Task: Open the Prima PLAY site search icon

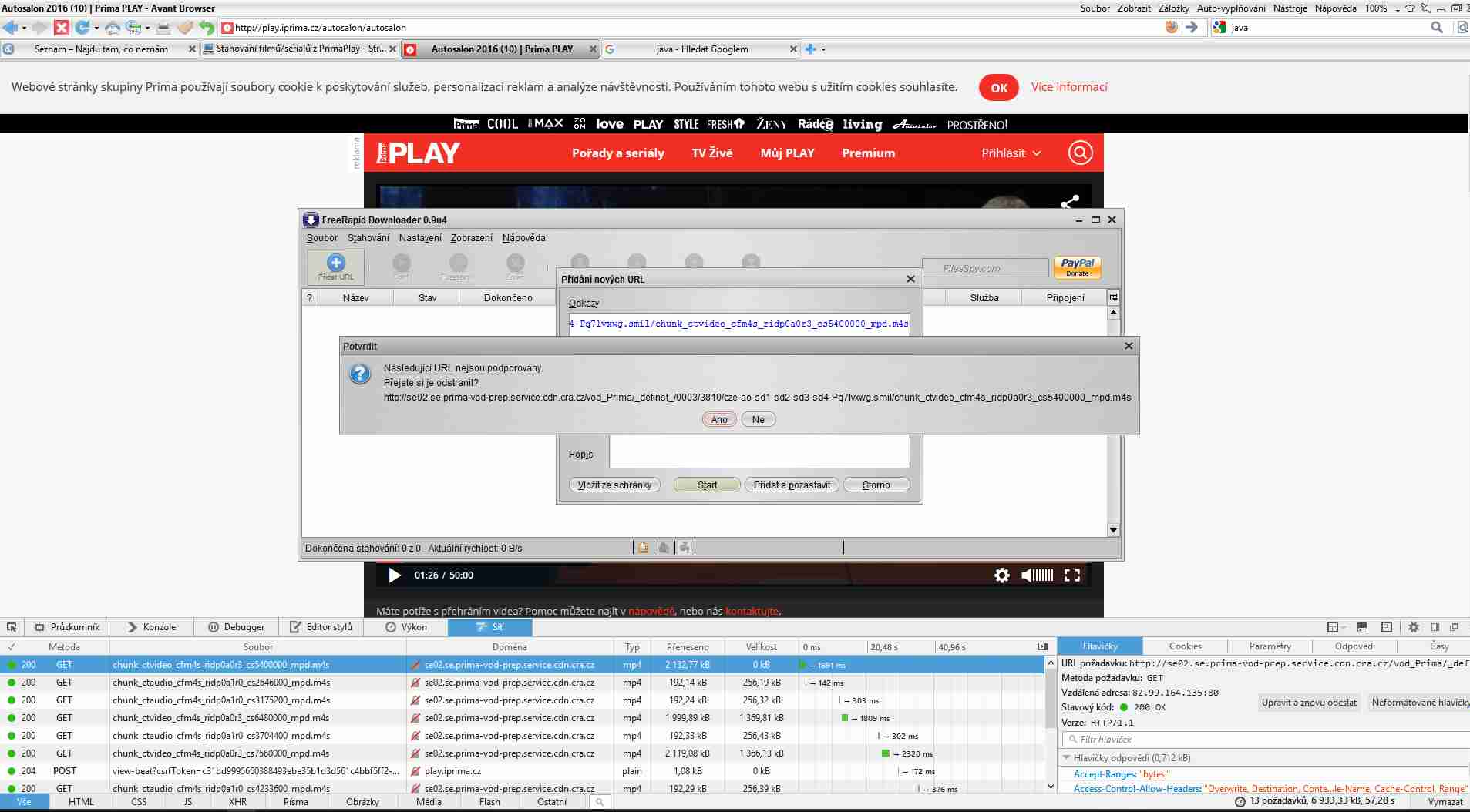Action: (1080, 153)
